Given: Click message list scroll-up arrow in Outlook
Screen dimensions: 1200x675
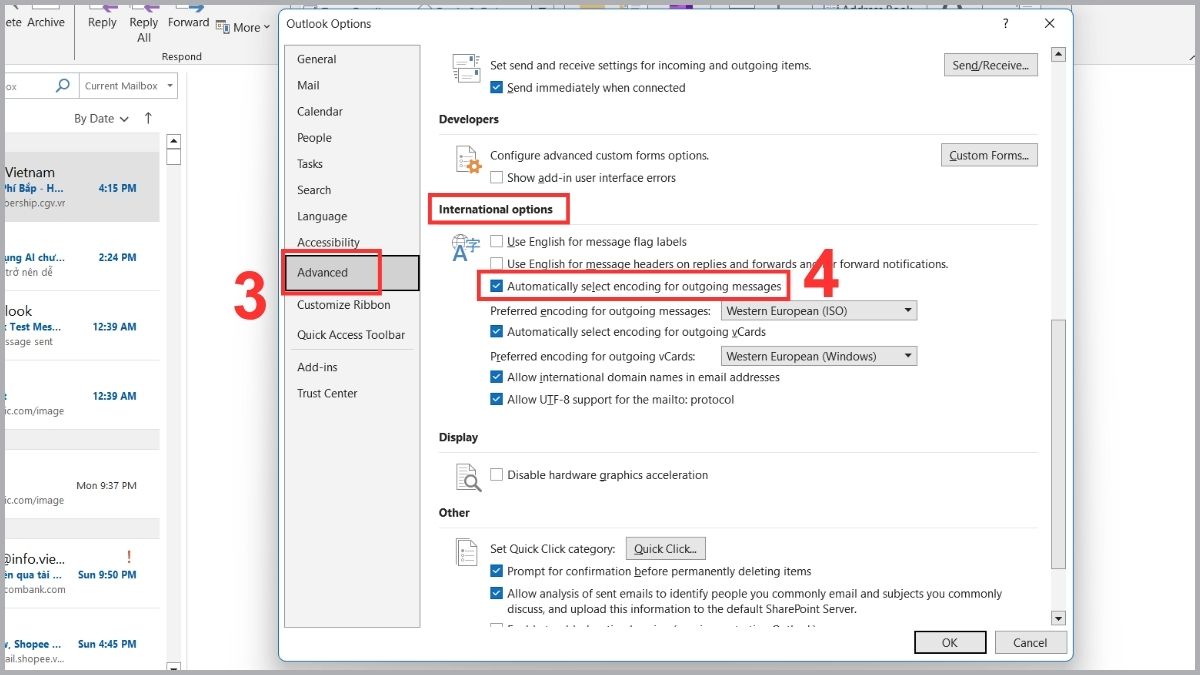Looking at the screenshot, I should pyautogui.click(x=173, y=141).
